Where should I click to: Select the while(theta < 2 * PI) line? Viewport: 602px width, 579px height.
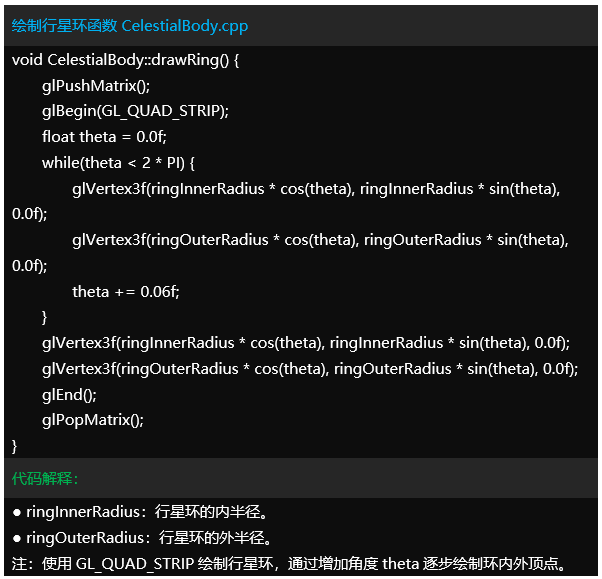click(118, 162)
